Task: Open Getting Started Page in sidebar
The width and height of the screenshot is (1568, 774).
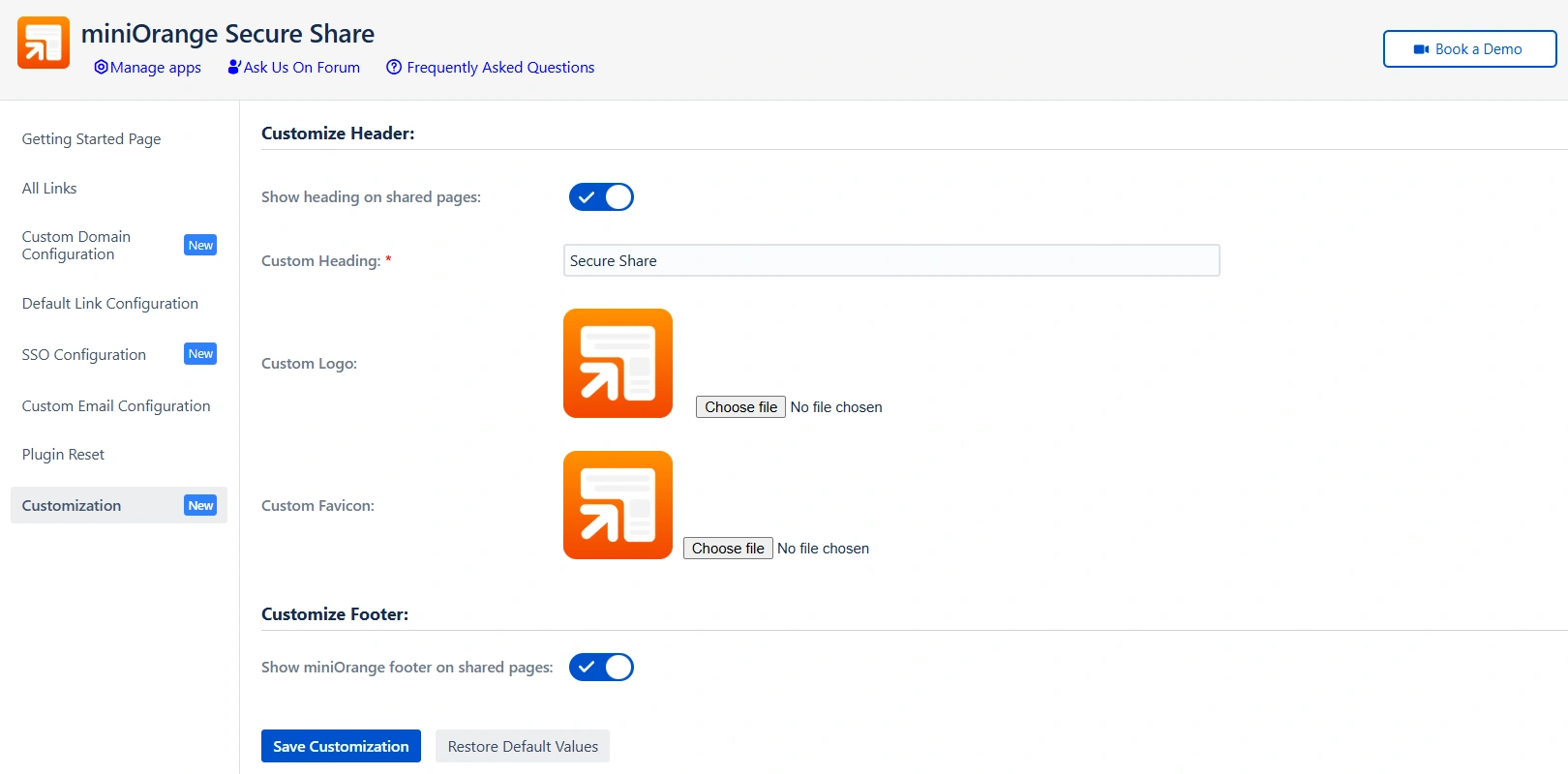Action: [91, 138]
